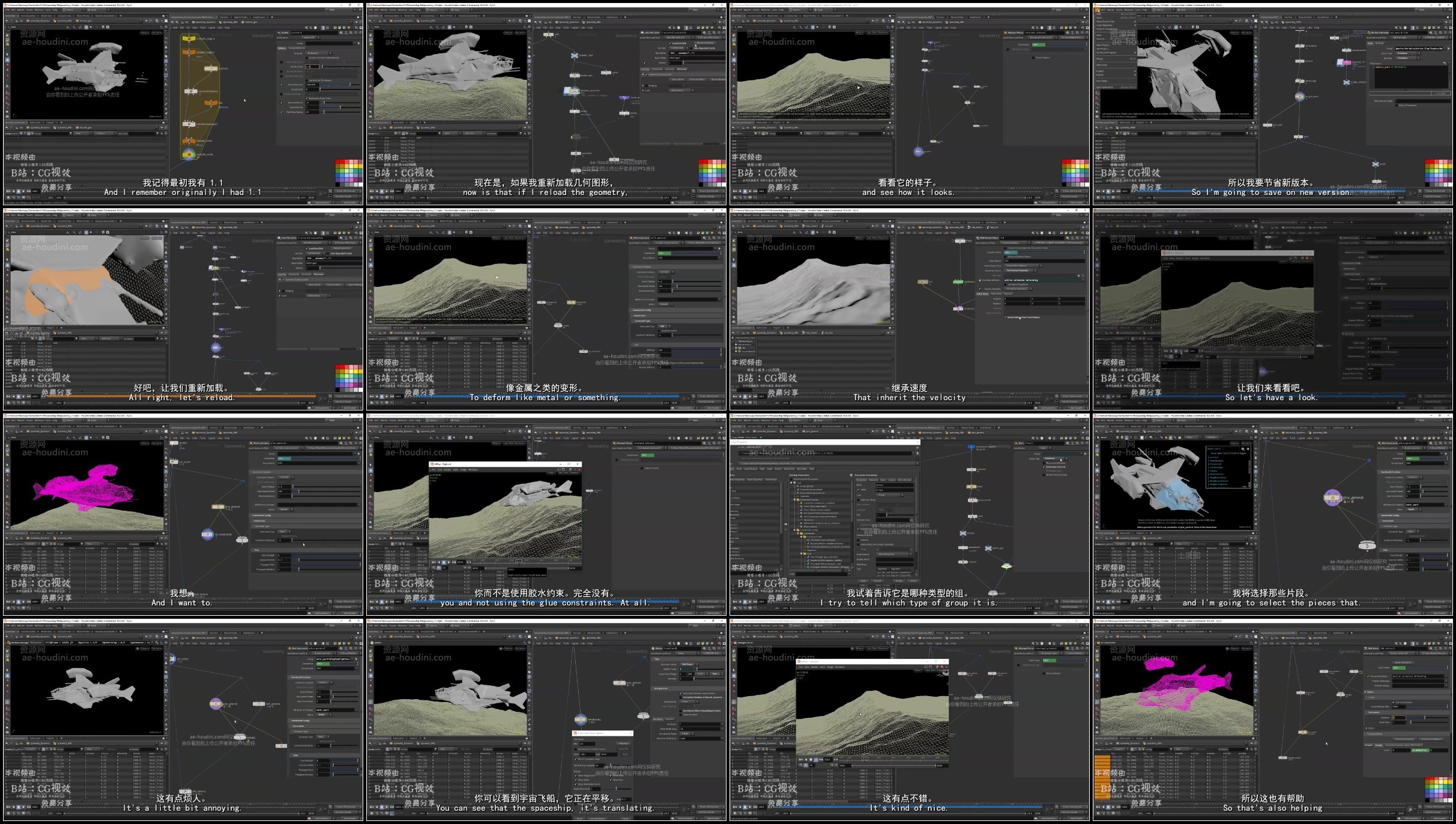Collapse Glue folder in 'type of group' frame tree
The image size is (1456, 824).
801,553
